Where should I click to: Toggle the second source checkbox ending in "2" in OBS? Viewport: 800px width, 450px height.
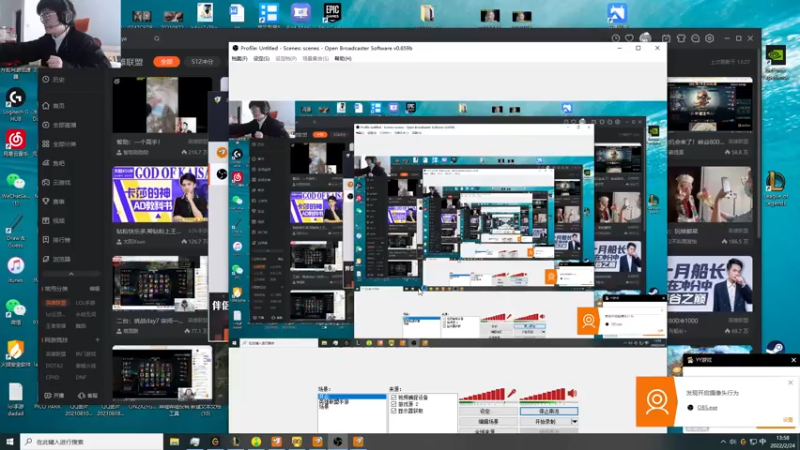click(x=393, y=404)
